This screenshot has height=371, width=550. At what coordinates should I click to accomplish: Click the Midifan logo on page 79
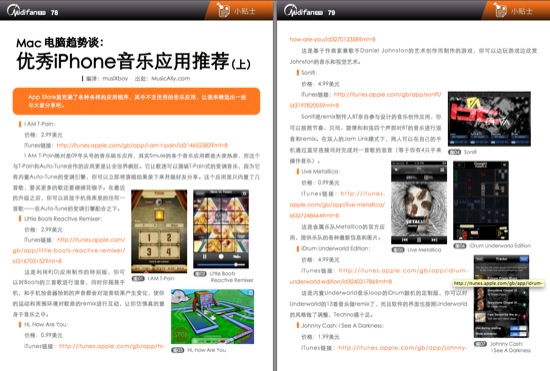pos(304,11)
